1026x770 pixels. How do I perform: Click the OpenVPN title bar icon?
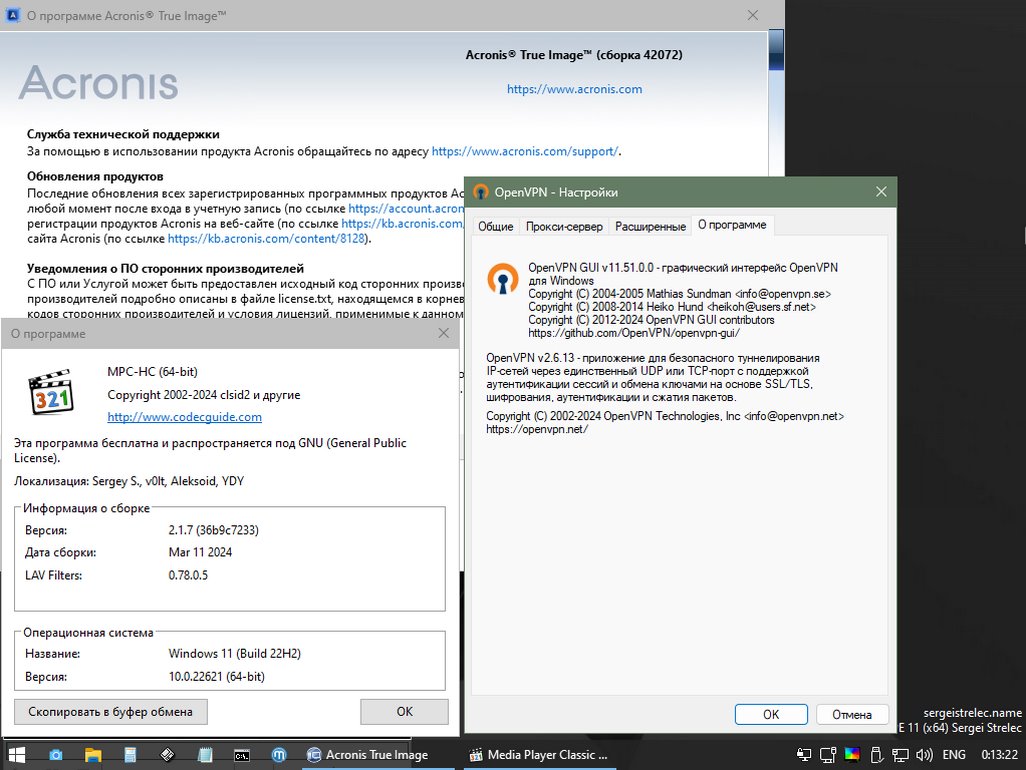[481, 192]
